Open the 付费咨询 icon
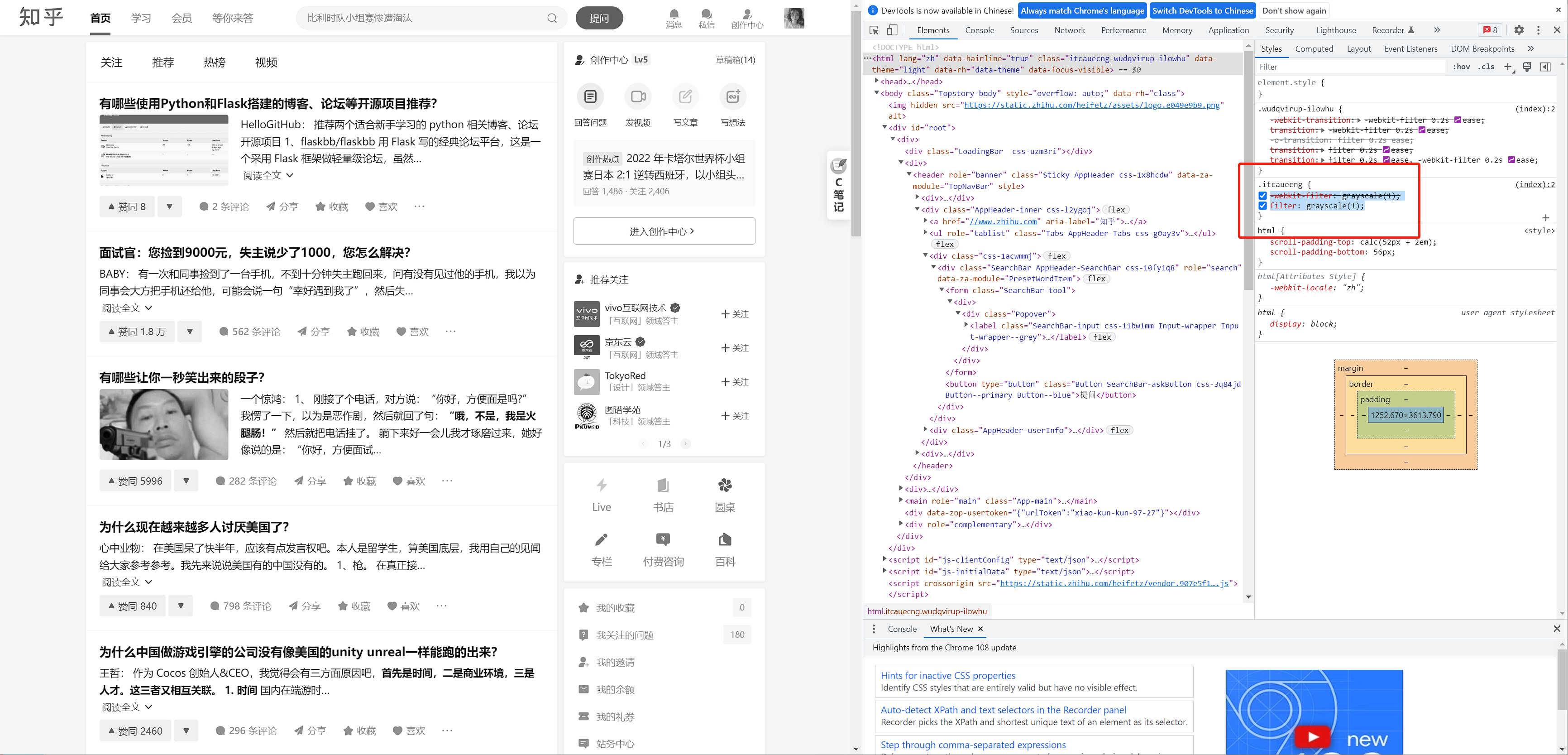The width and height of the screenshot is (1568, 755). tap(663, 539)
